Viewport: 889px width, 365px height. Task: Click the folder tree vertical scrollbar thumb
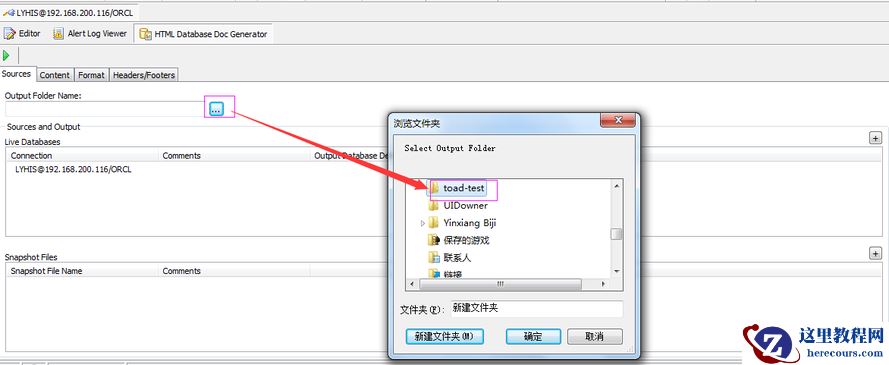point(616,234)
